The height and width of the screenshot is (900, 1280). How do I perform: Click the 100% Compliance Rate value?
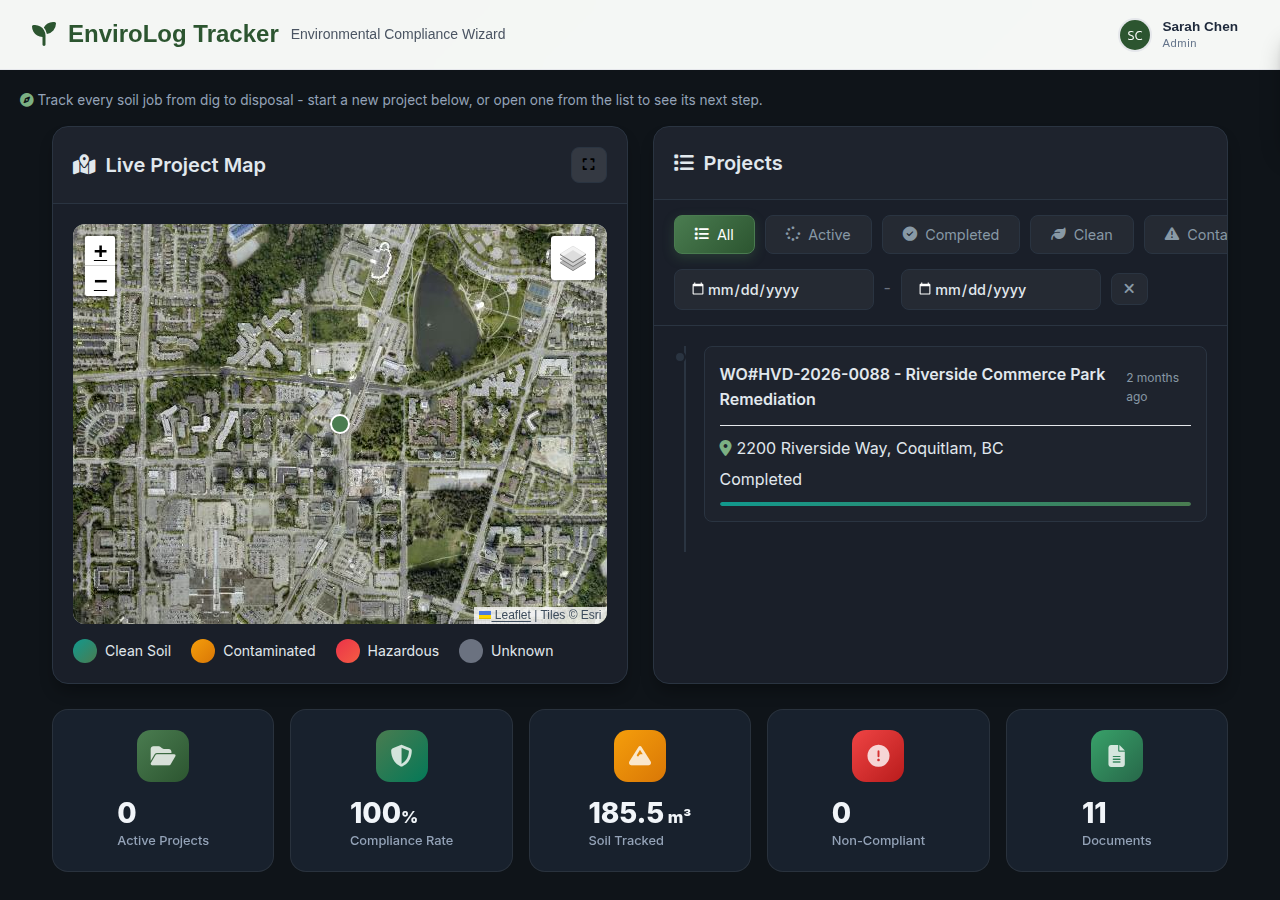click(x=384, y=813)
